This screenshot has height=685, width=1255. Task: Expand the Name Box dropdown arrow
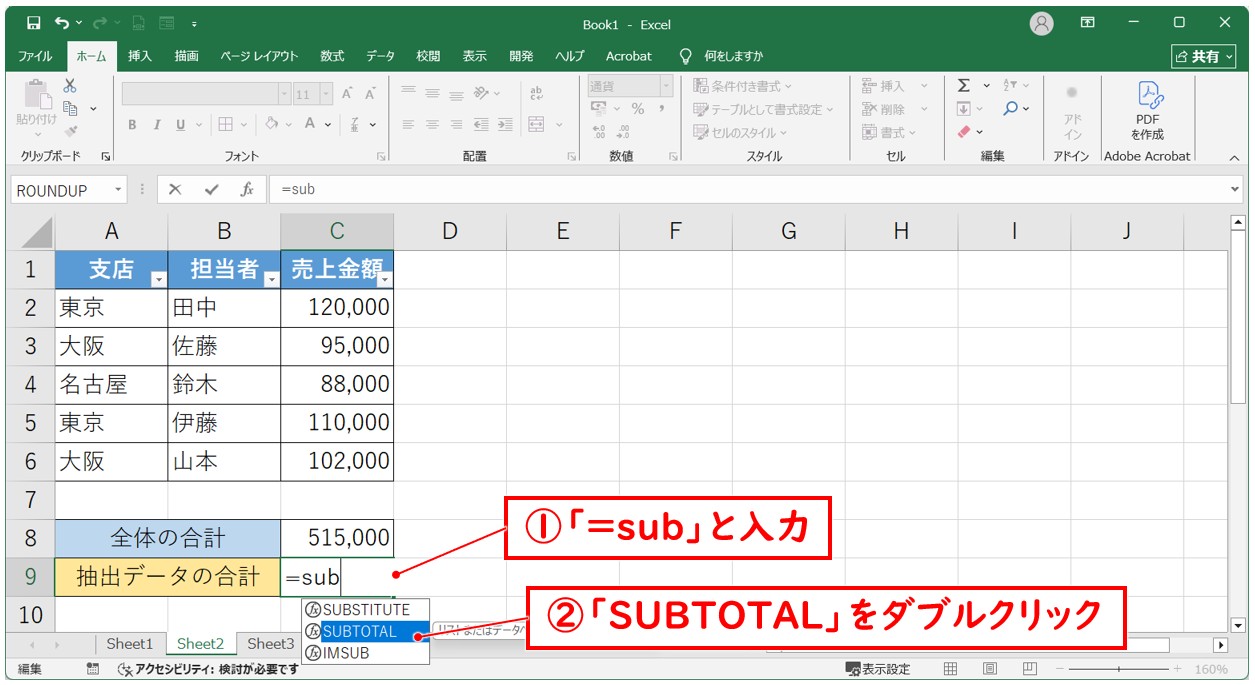point(119,190)
